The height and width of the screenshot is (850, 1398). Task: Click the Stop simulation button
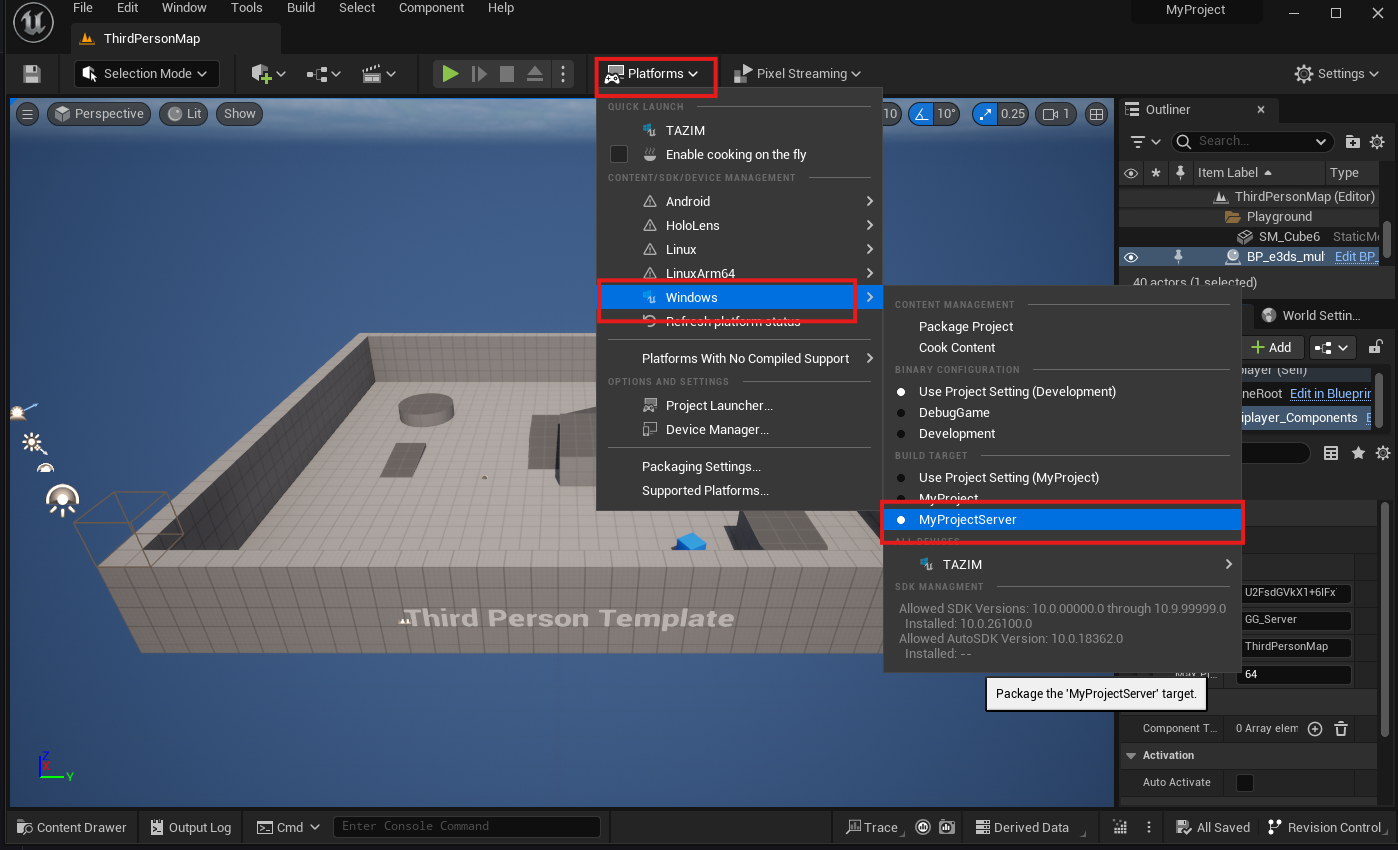point(507,74)
